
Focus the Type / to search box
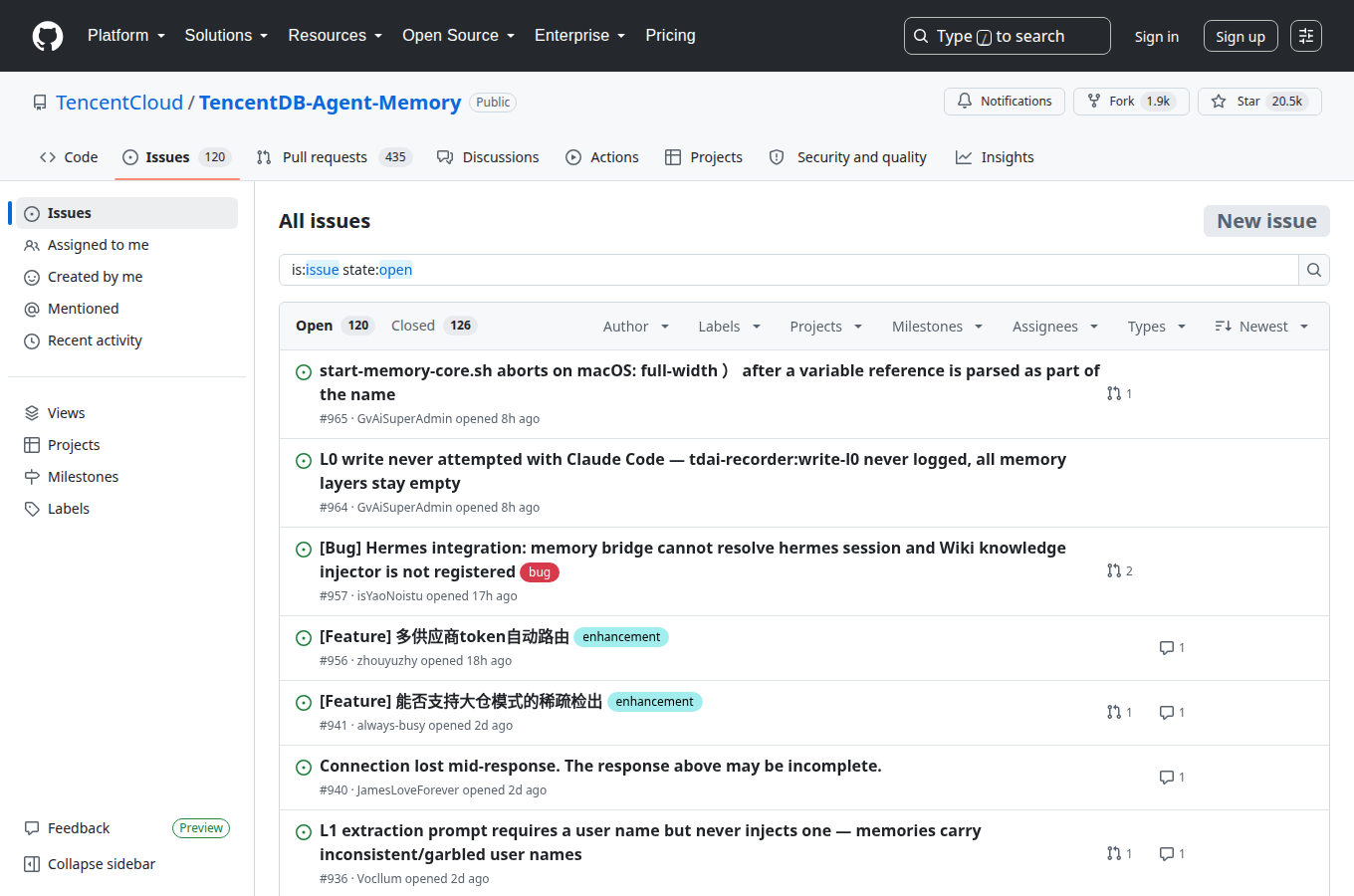[x=1007, y=36]
